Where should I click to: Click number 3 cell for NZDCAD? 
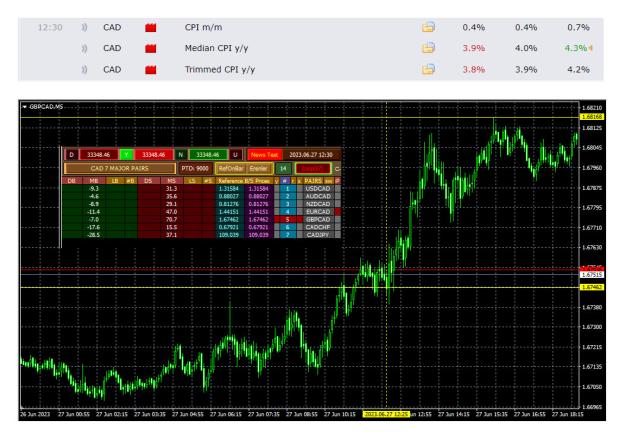(x=287, y=204)
